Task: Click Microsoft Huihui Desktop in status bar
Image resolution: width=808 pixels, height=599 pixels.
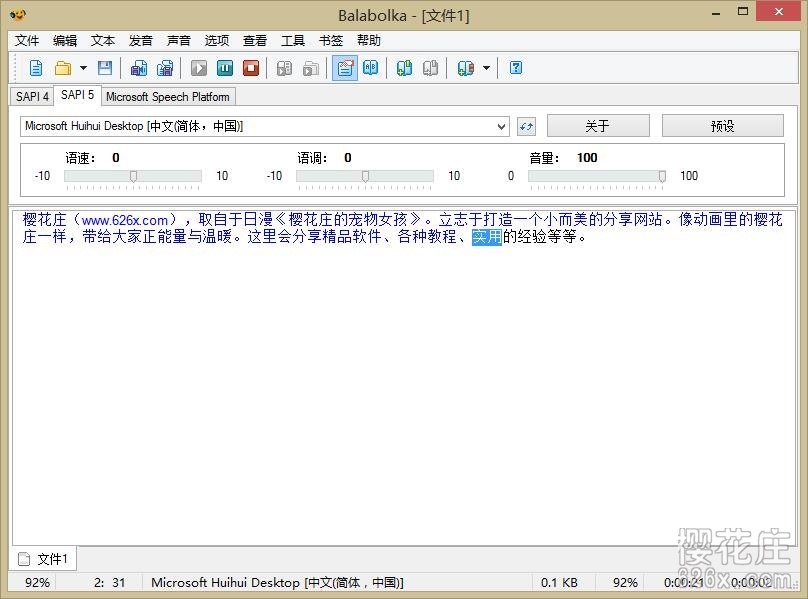Action: 277,583
